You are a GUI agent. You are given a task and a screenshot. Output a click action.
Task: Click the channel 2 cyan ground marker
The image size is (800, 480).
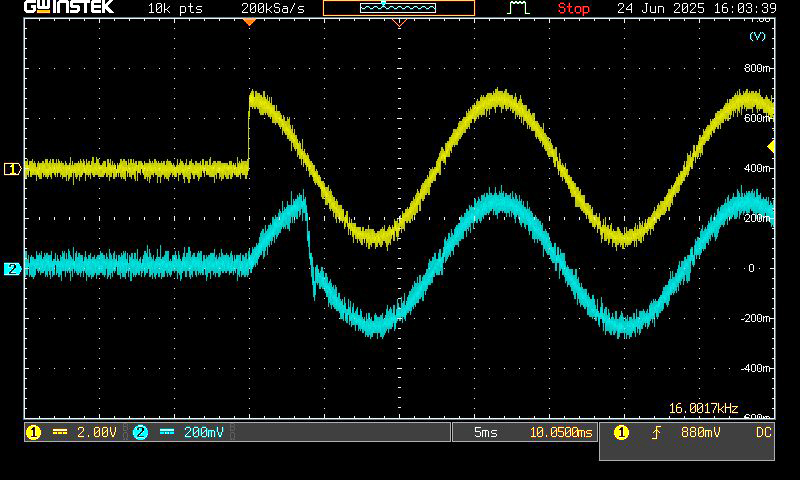pyautogui.click(x=12, y=269)
